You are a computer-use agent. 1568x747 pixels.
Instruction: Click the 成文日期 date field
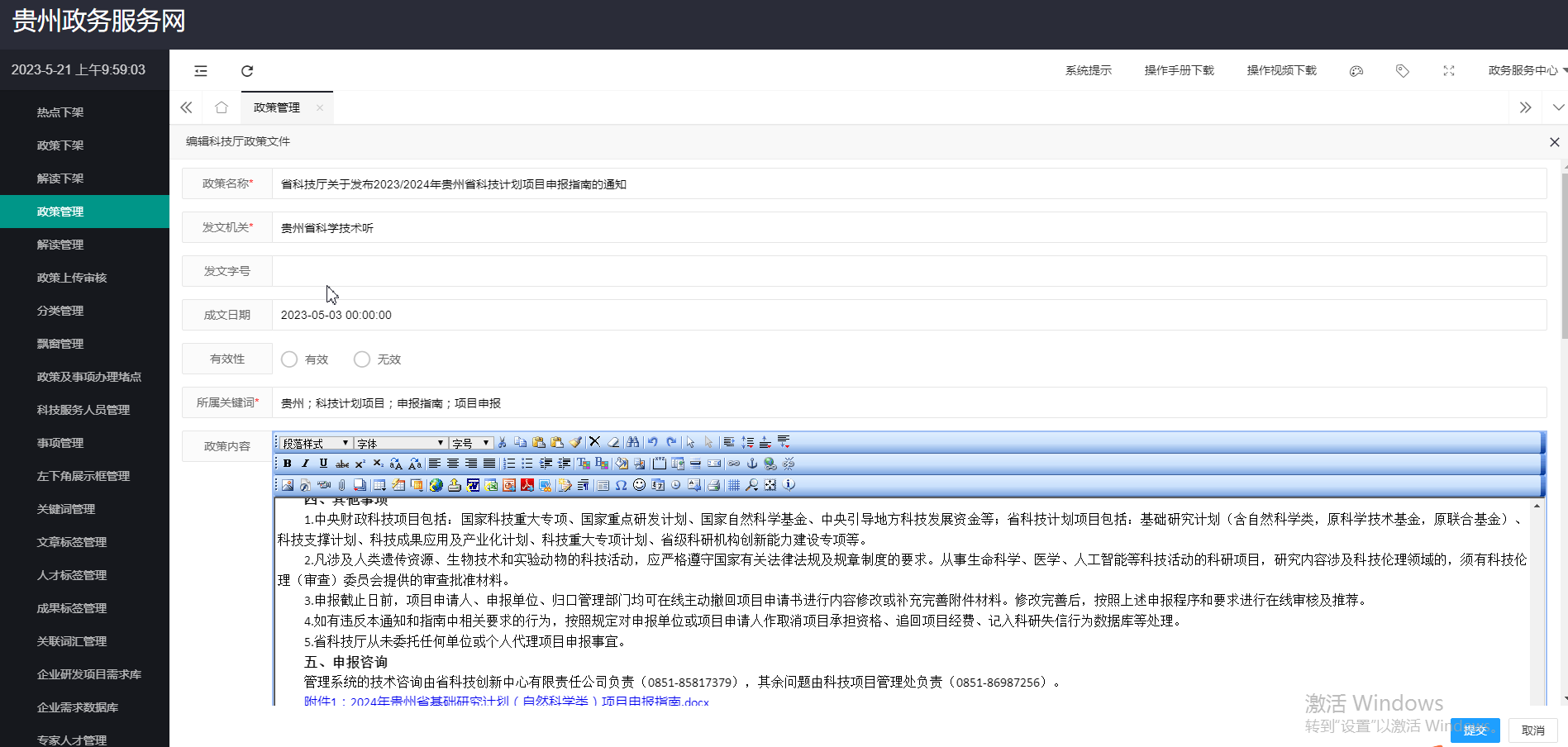[x=909, y=315]
